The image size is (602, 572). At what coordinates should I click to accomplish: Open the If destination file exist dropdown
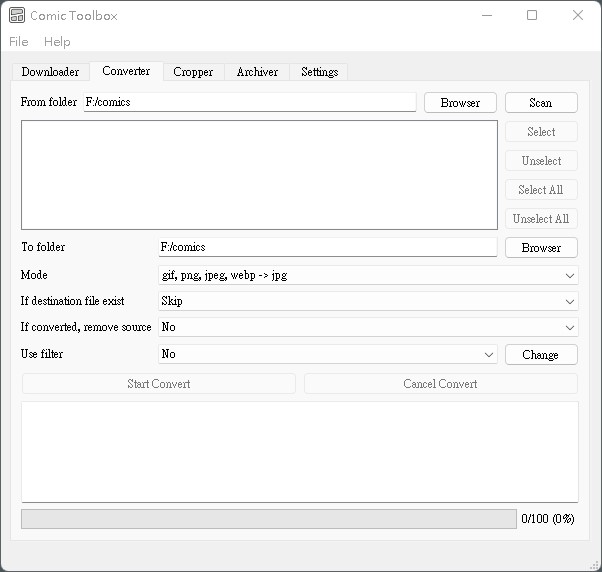(368, 301)
